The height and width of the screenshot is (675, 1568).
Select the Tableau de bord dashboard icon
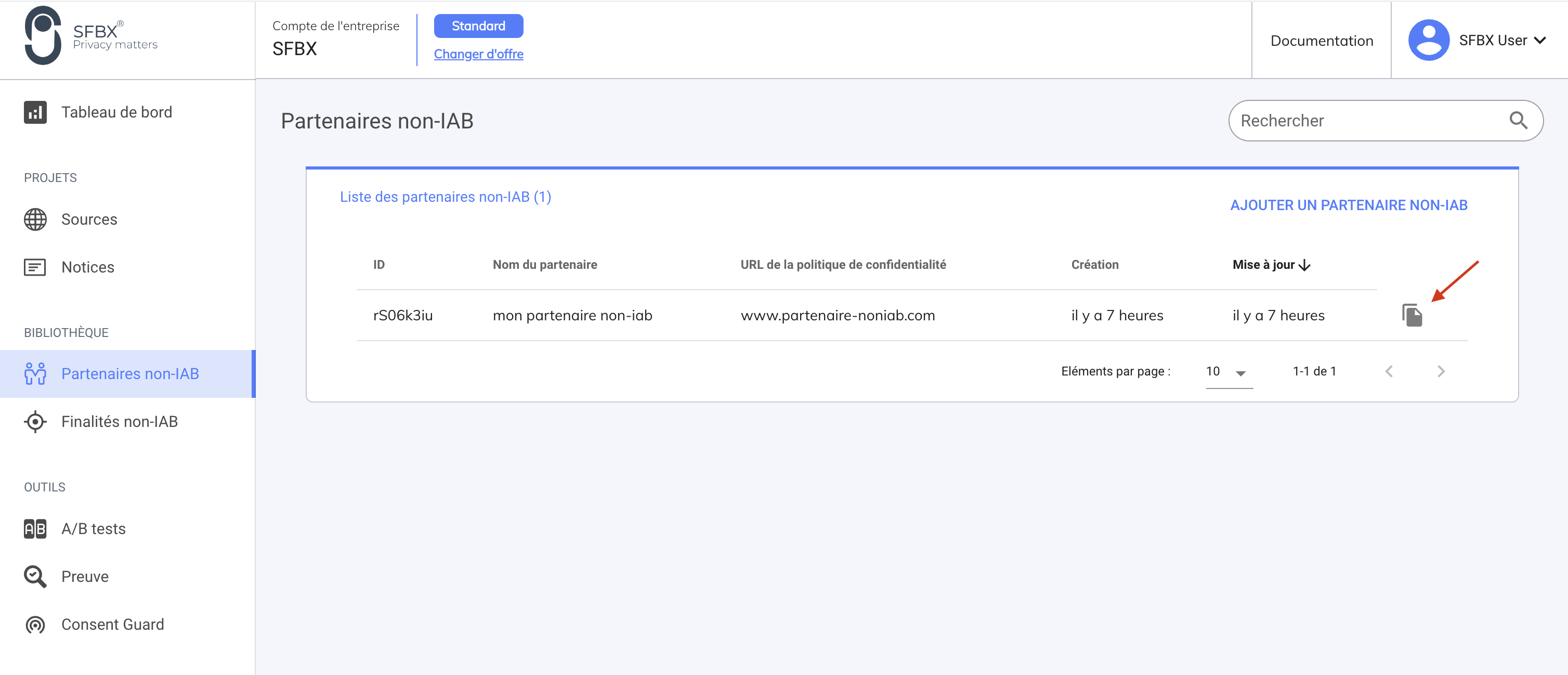pyautogui.click(x=35, y=112)
